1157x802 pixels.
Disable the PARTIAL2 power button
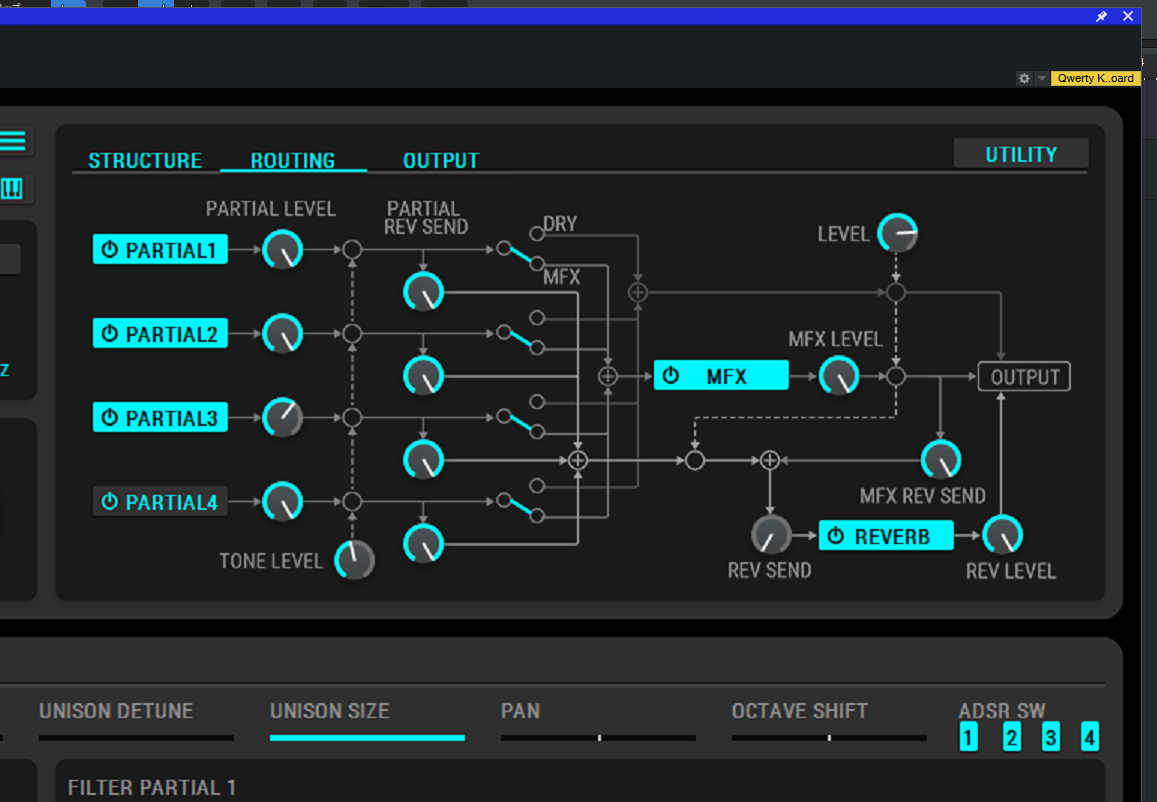point(110,334)
